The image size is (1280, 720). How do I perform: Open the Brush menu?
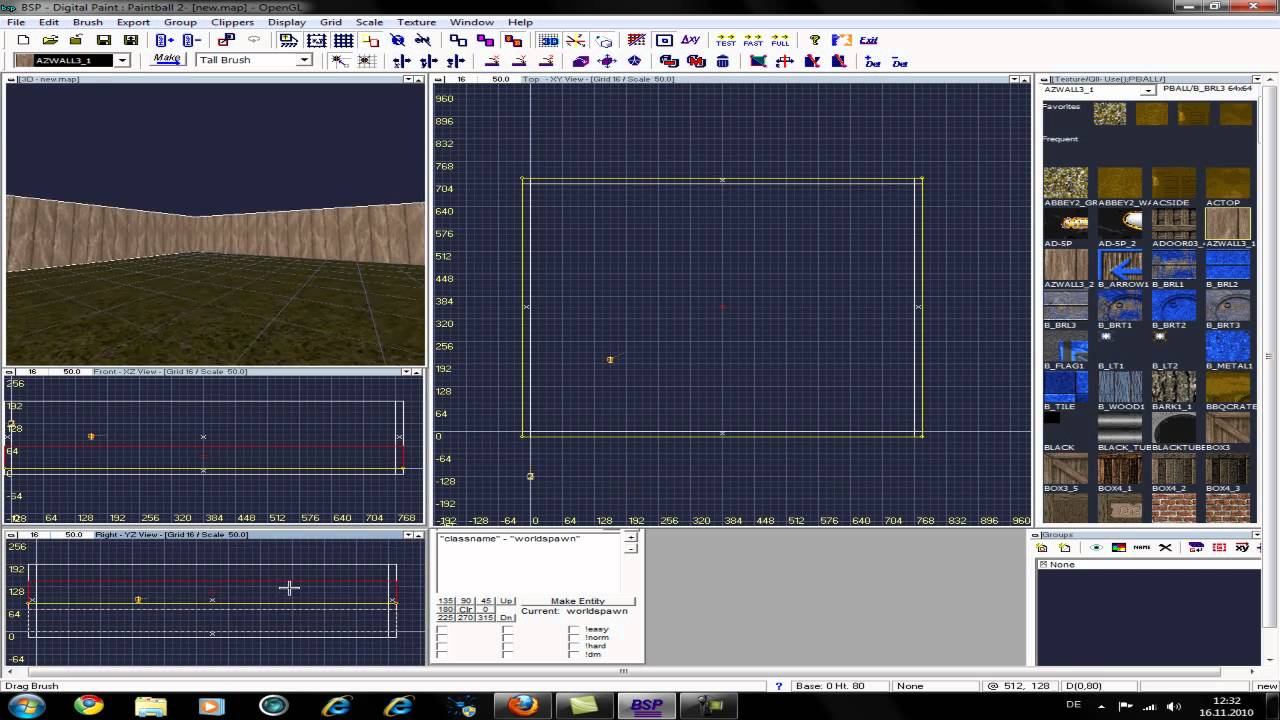coord(87,22)
